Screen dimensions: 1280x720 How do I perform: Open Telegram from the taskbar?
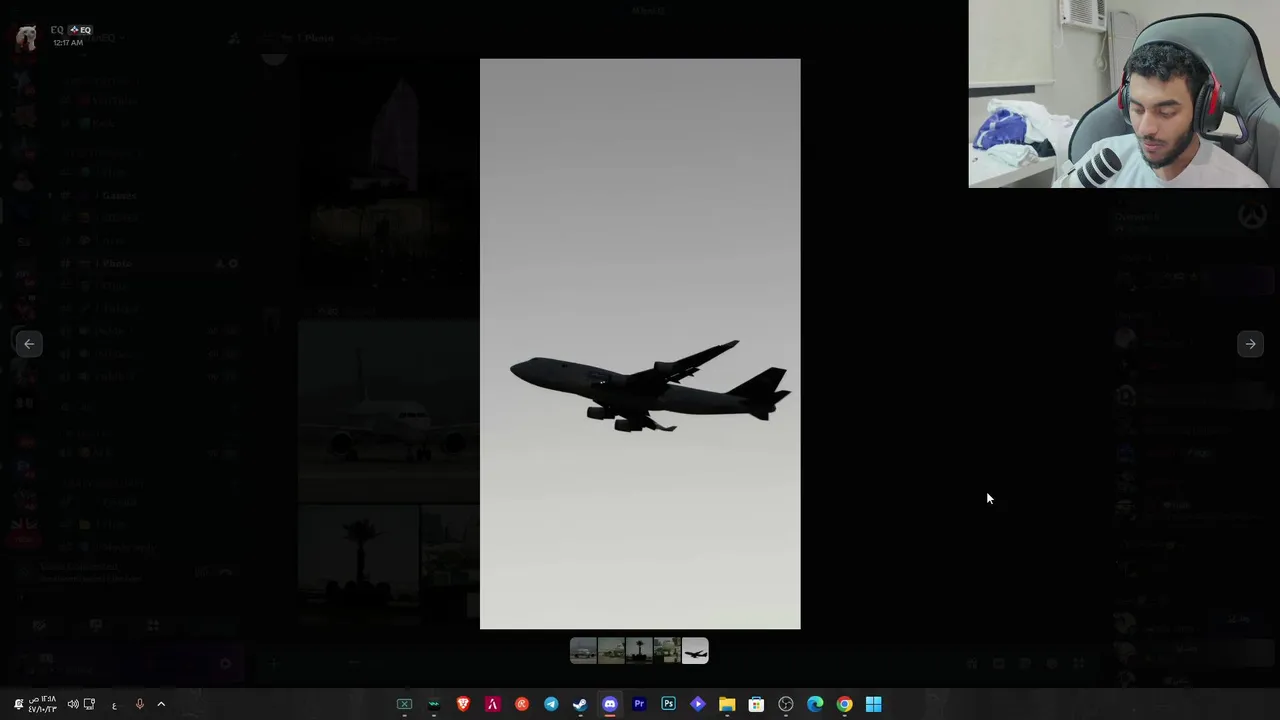click(x=551, y=705)
